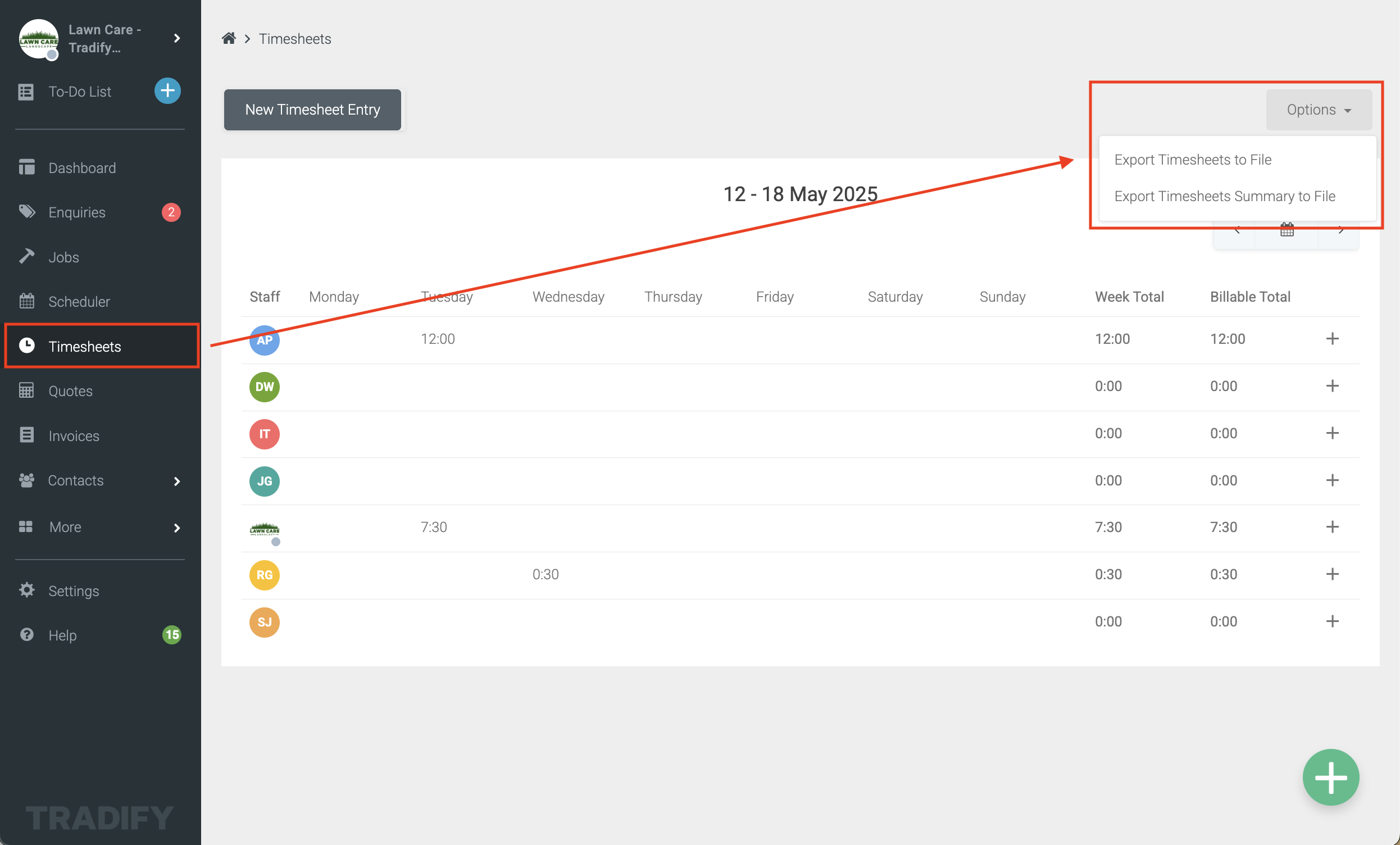Choose Export Timesheets to File

tap(1193, 160)
